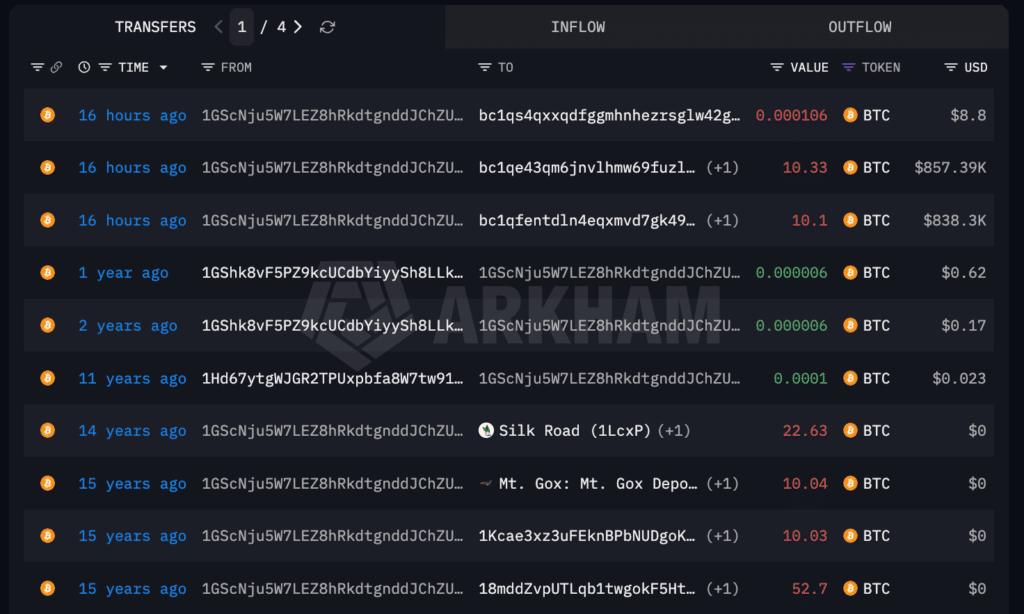The width and height of the screenshot is (1024, 614).
Task: Expand (+1) next to Silk Road
Action: 674,431
